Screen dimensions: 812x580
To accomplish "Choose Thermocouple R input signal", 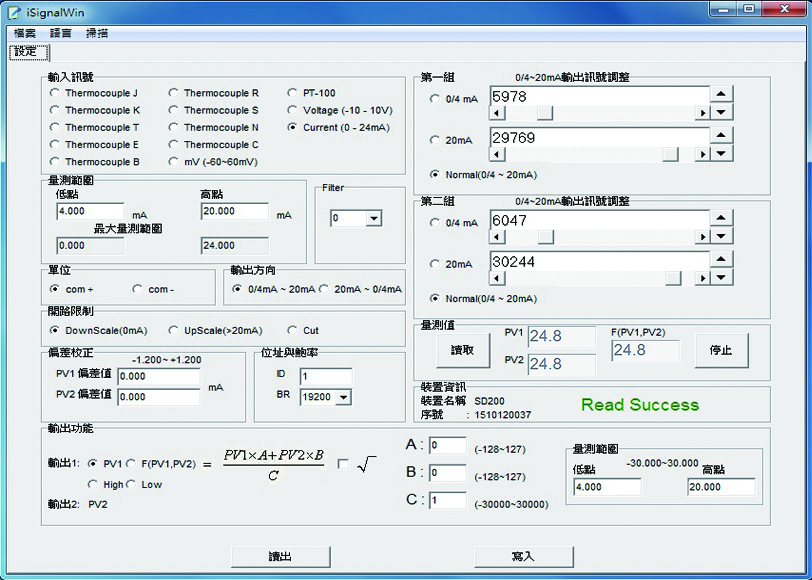I will [173, 93].
